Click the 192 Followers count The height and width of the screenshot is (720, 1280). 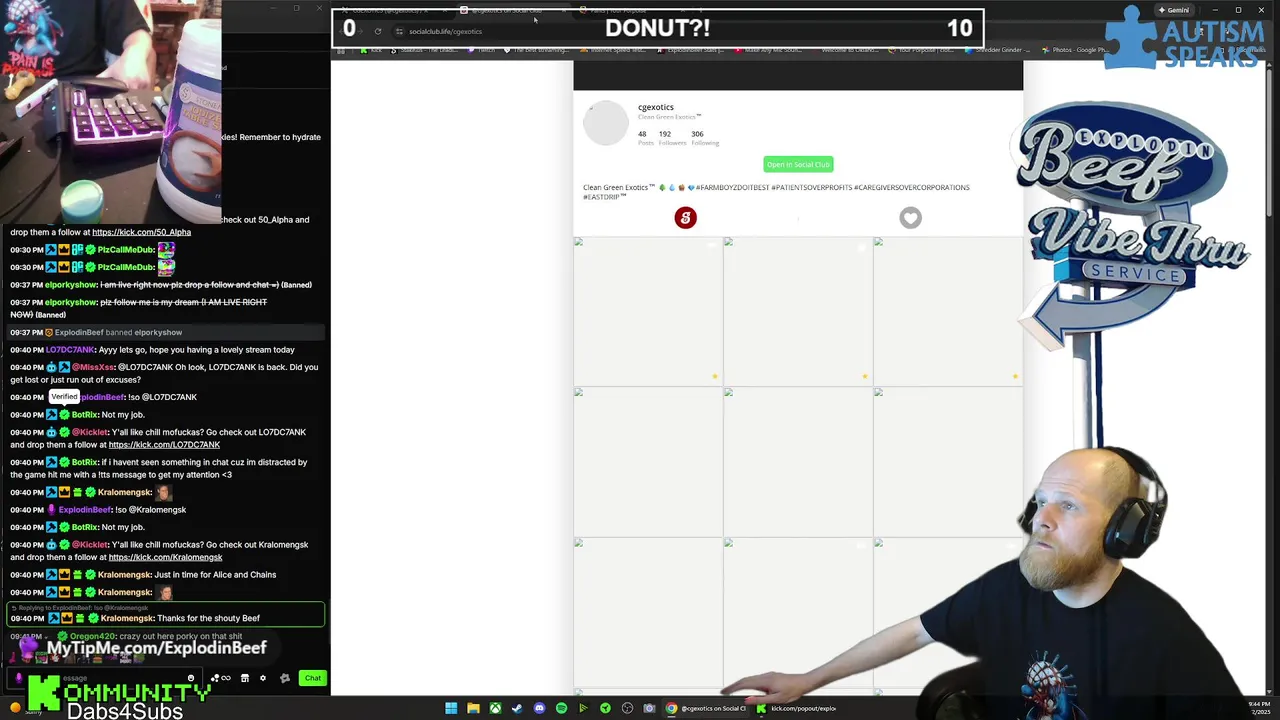[671, 138]
